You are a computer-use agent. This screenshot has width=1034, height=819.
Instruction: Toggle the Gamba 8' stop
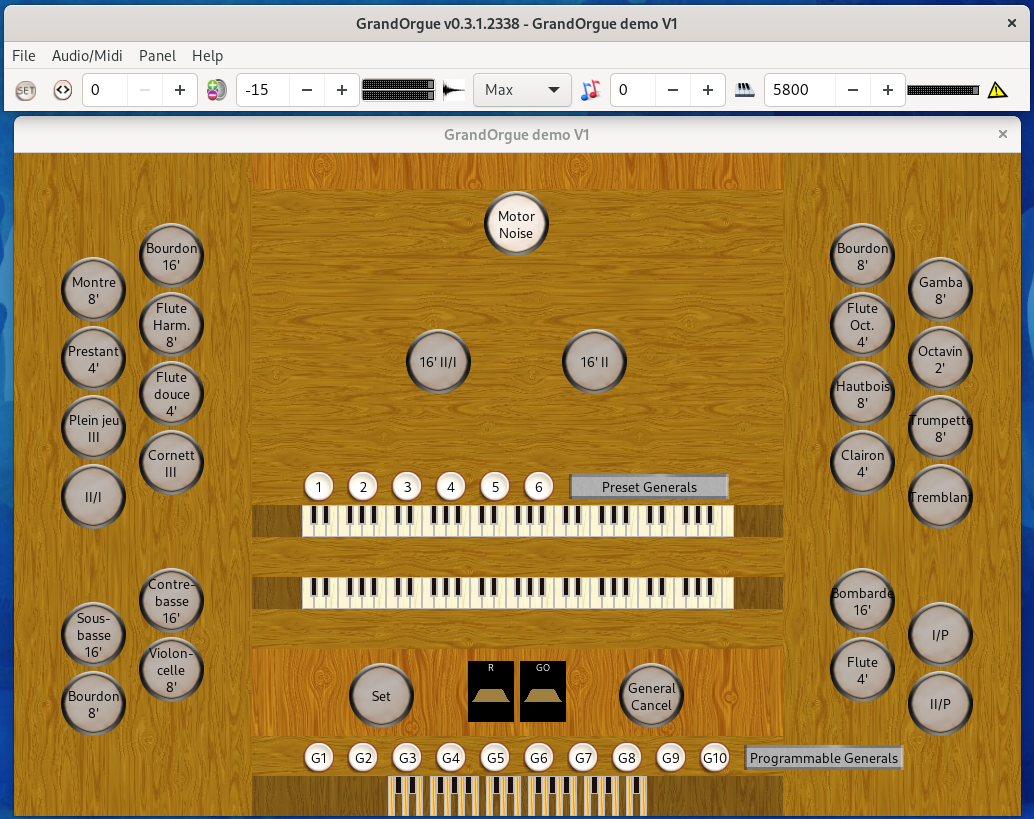tap(940, 290)
